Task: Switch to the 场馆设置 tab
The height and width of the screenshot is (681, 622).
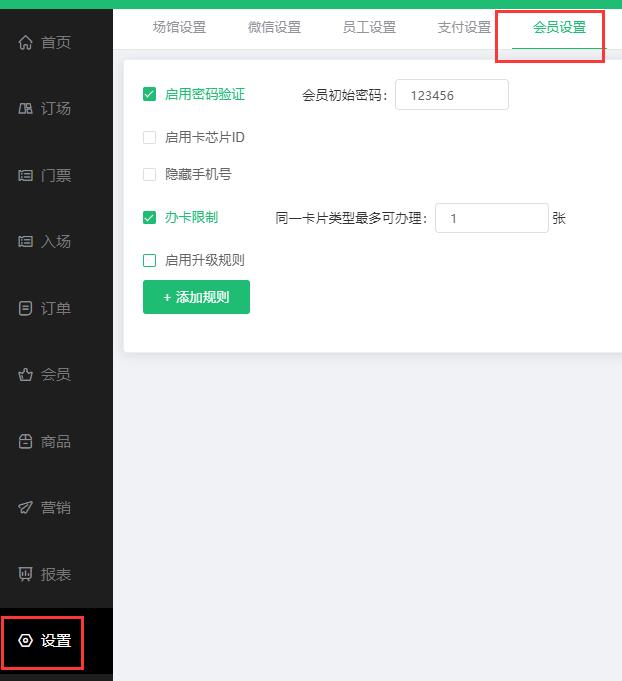Action: pos(179,27)
